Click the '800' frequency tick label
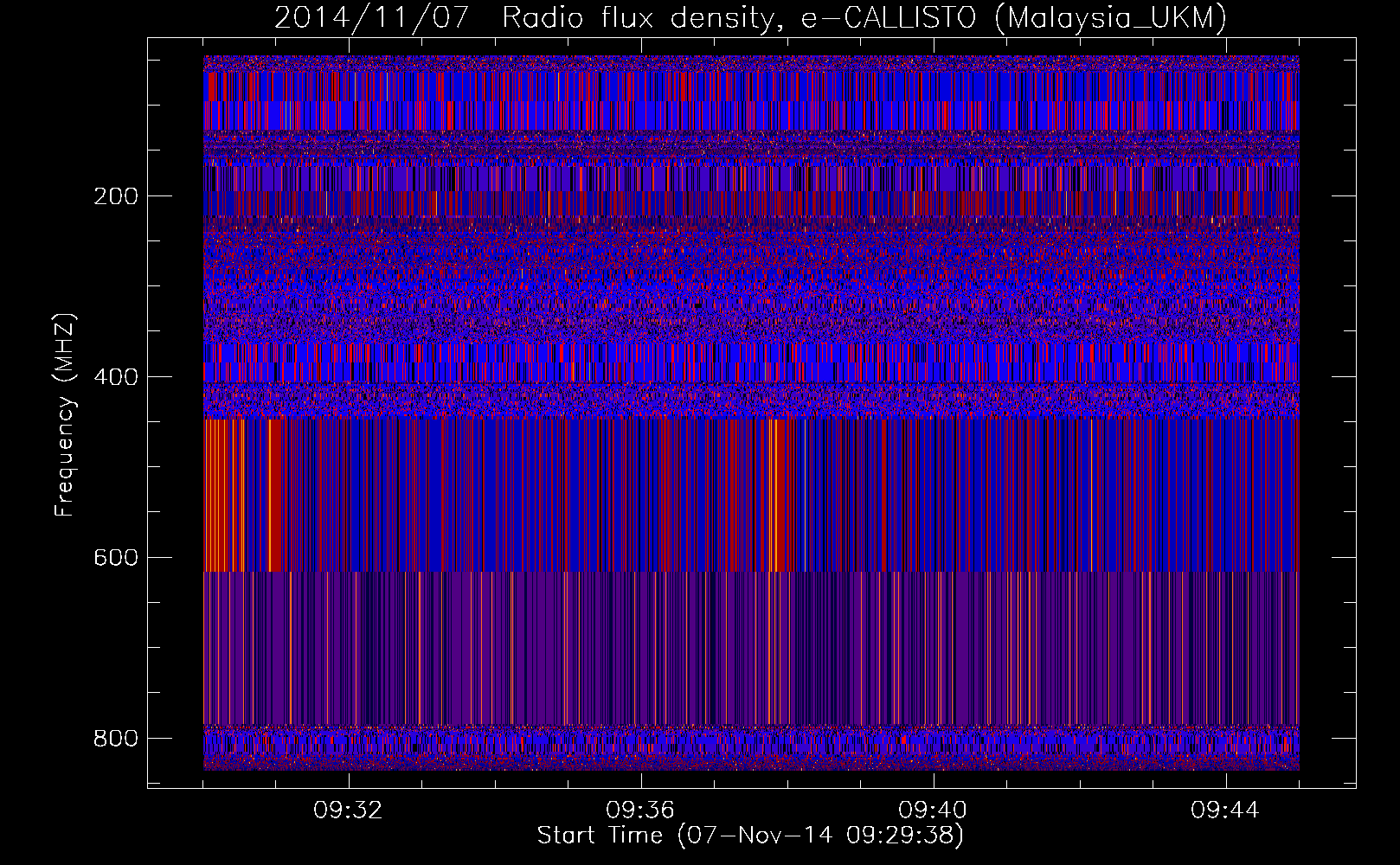Image resolution: width=1400 pixels, height=865 pixels. 115,739
